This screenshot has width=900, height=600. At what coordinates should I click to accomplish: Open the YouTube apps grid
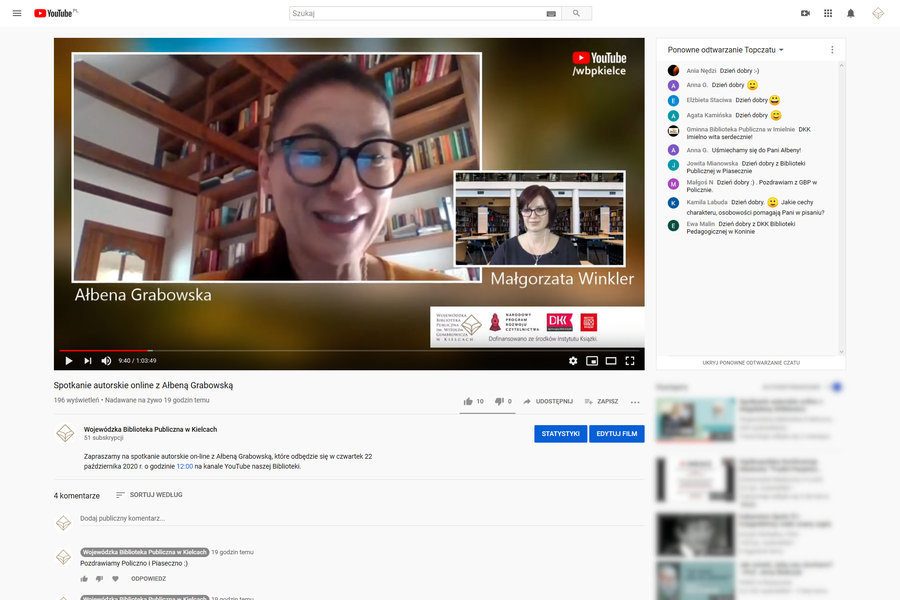pos(828,13)
